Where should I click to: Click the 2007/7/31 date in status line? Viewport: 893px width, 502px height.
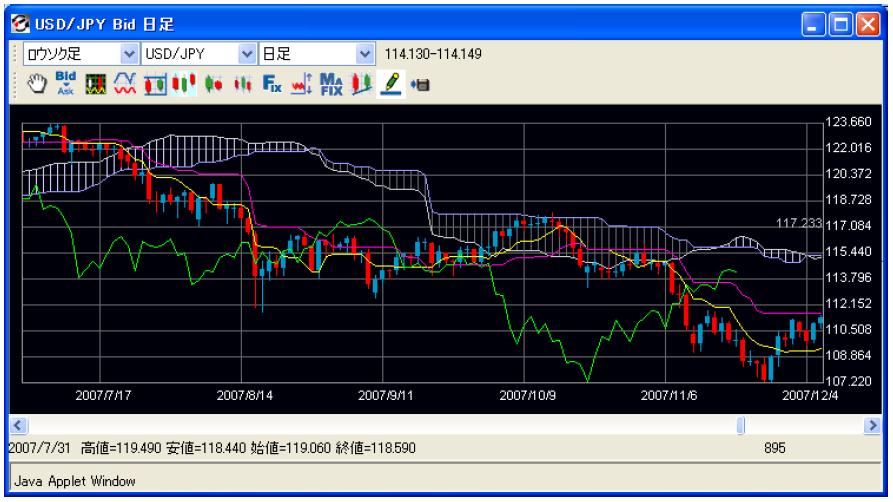tap(39, 448)
